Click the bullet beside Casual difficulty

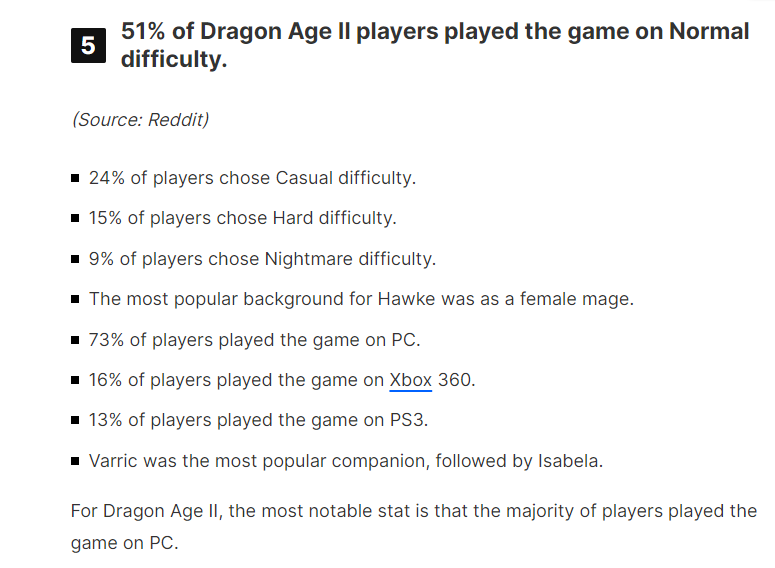point(76,179)
